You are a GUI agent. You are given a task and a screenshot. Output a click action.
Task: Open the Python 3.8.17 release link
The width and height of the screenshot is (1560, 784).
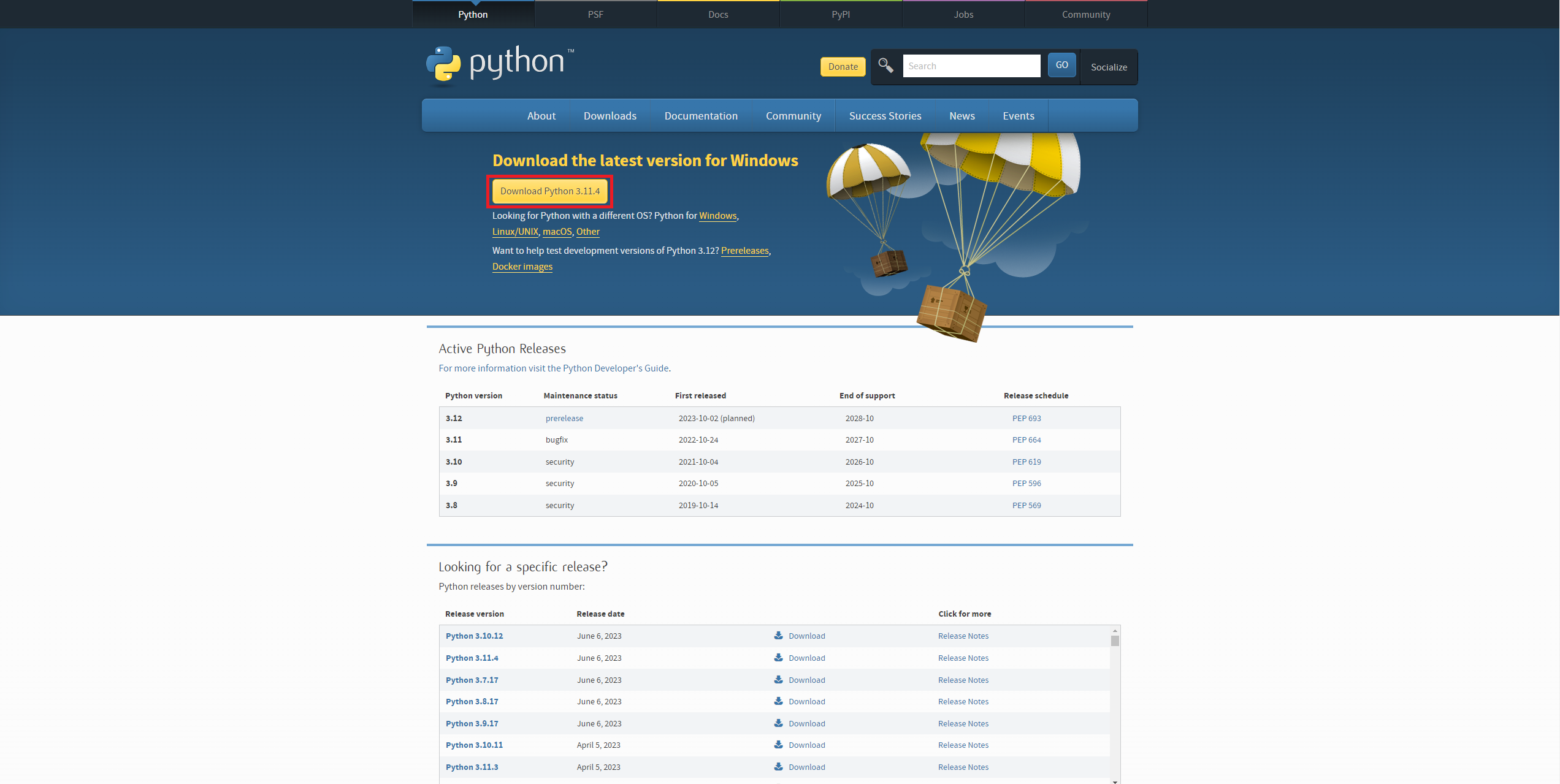point(472,701)
